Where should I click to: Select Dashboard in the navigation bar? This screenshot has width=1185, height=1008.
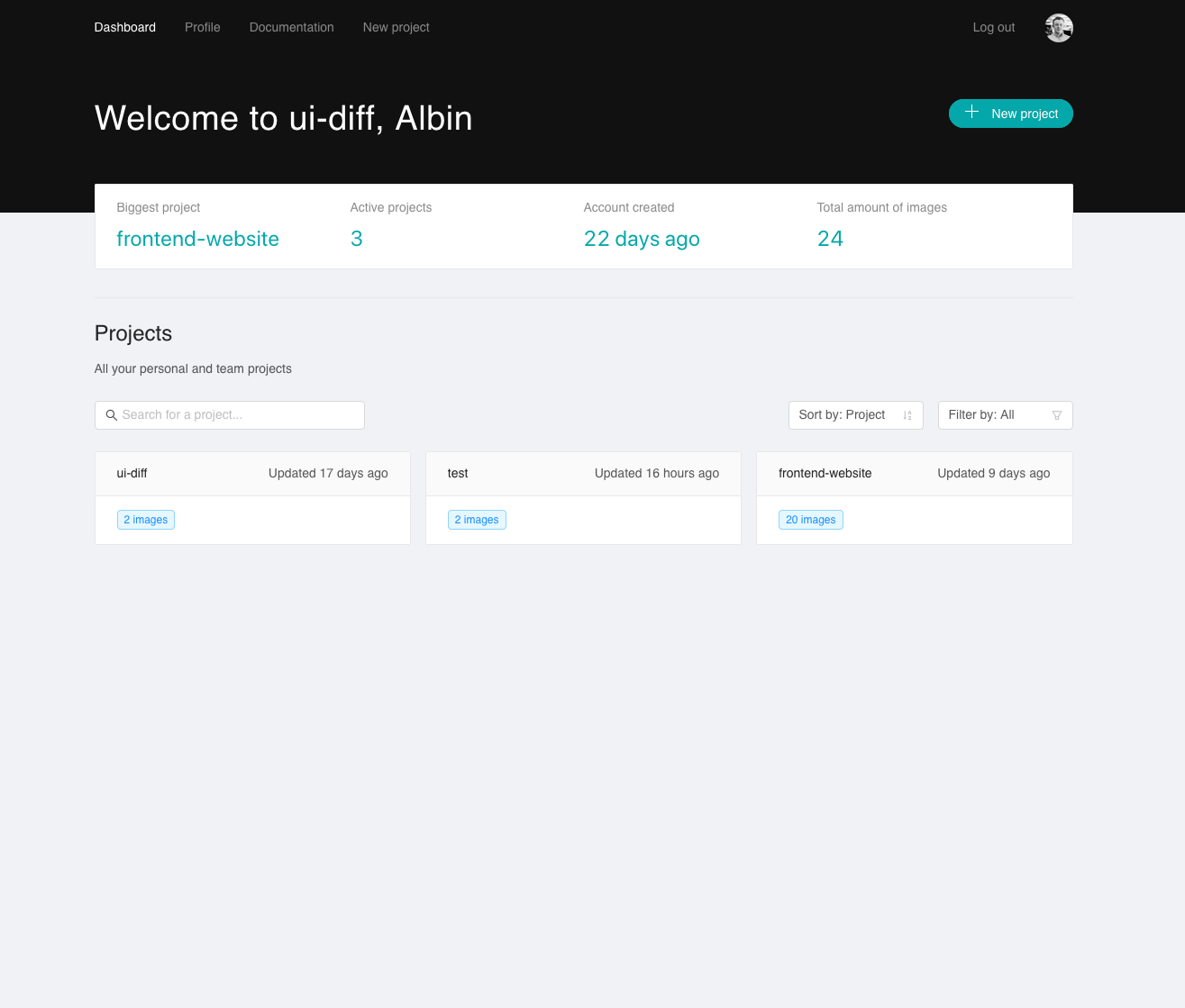click(124, 27)
